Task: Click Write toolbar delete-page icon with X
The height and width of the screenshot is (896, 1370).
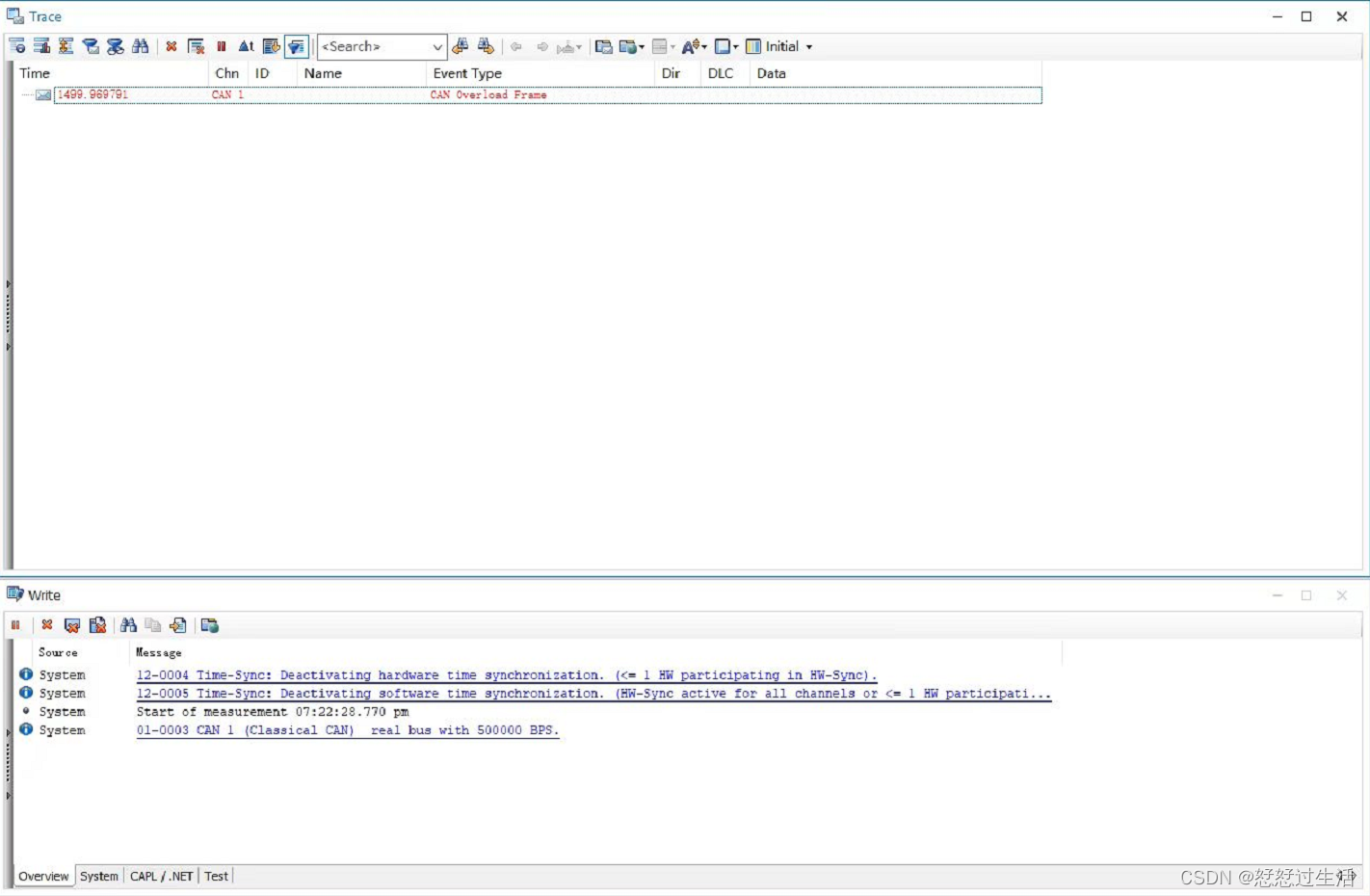Action: (72, 625)
